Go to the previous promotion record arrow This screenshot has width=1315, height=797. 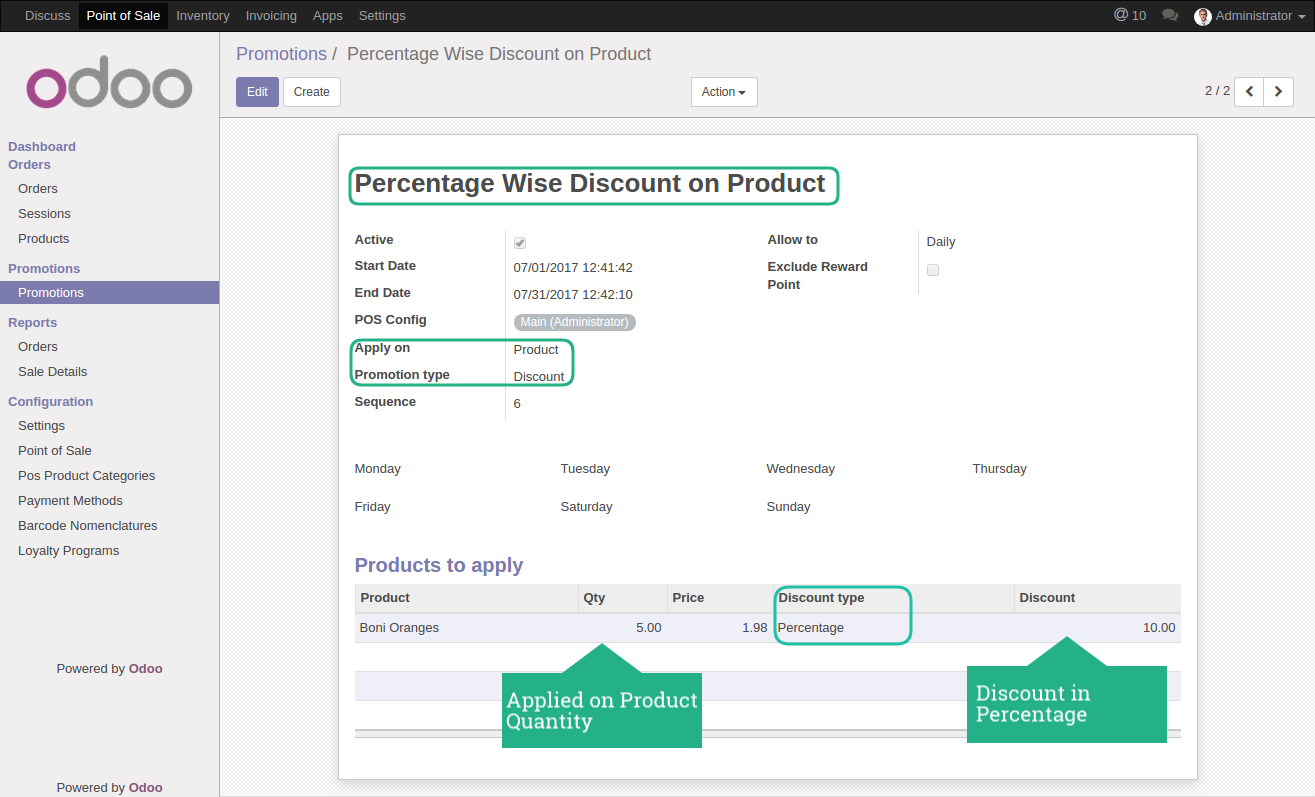point(1249,91)
